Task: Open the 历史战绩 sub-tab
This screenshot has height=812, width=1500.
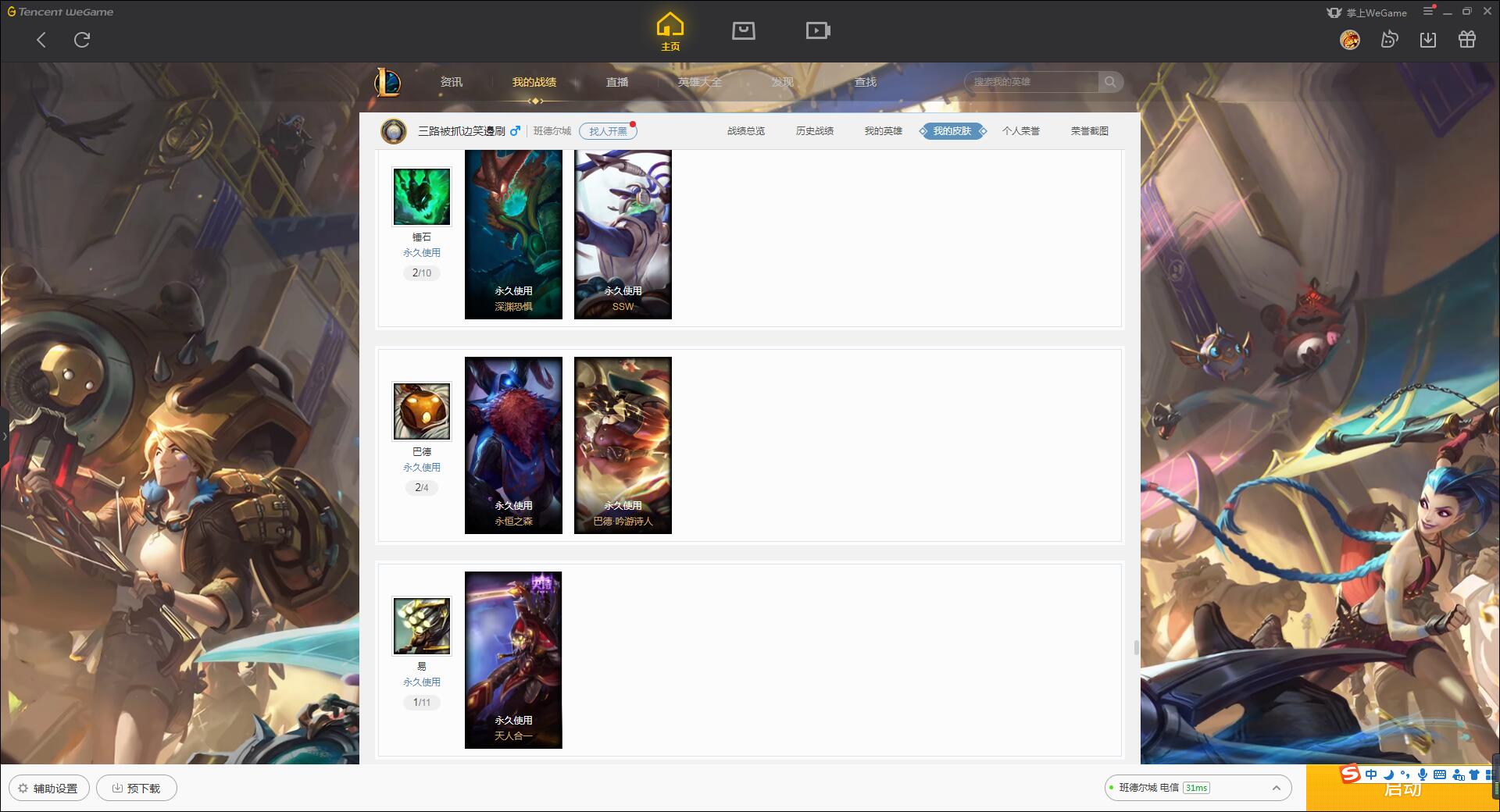Action: tap(815, 131)
